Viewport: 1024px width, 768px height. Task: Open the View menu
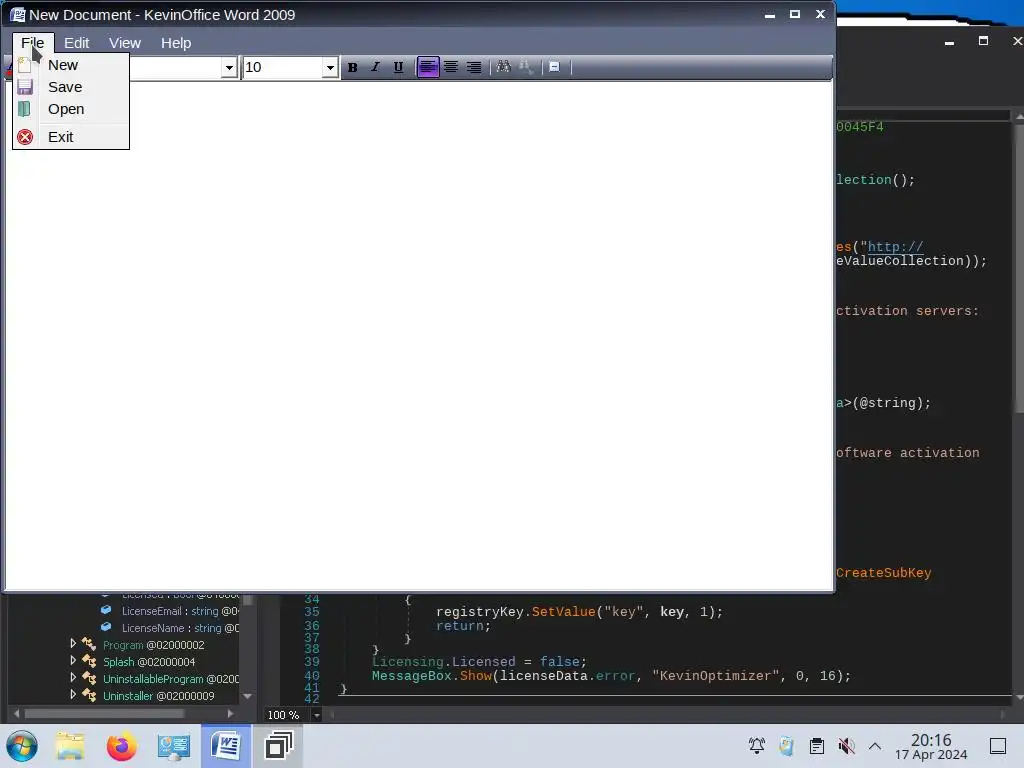(125, 43)
